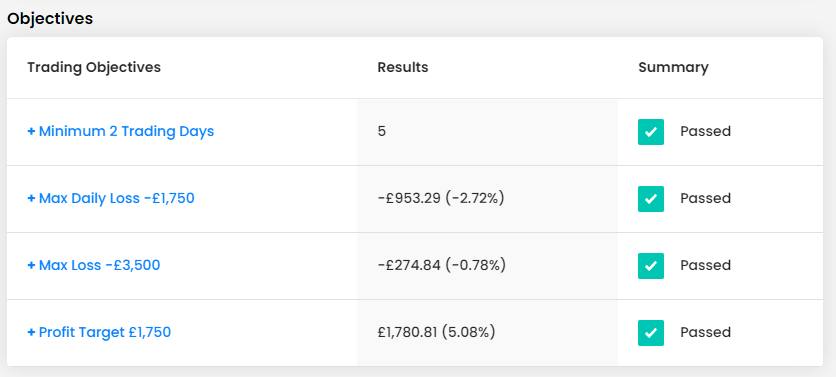Click Passed status for Profit Target
Viewport: 836px width, 377px height.
pos(705,332)
